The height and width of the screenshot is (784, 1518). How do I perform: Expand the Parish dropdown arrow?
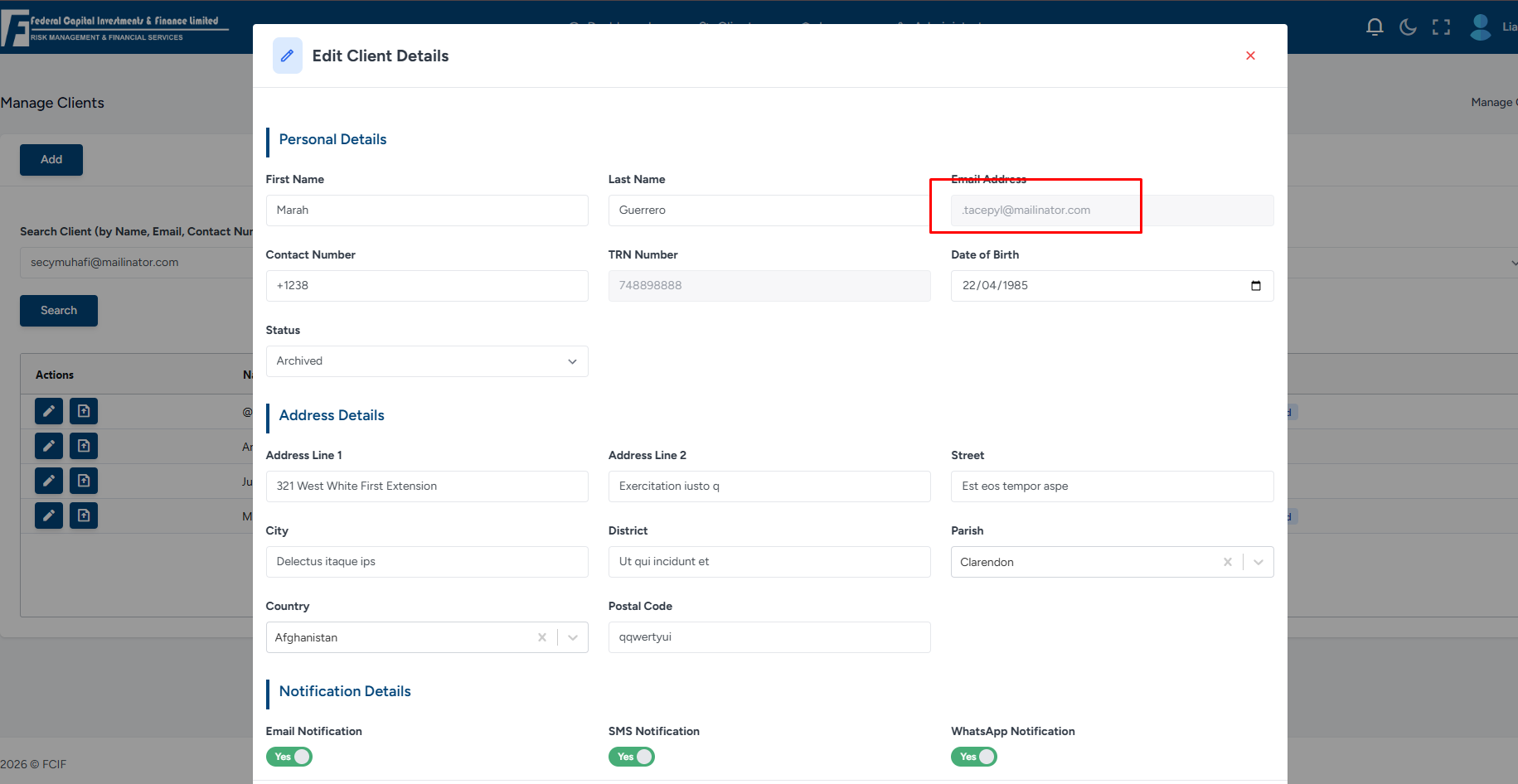1259,562
